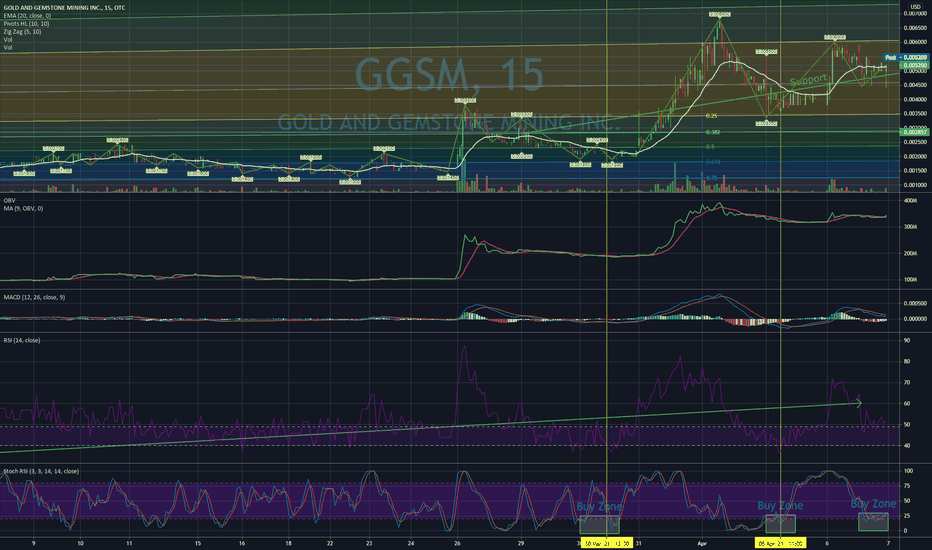This screenshot has height=550, width=932.
Task: Click the 0.618 Fibonacci level label
Action: pos(713,162)
